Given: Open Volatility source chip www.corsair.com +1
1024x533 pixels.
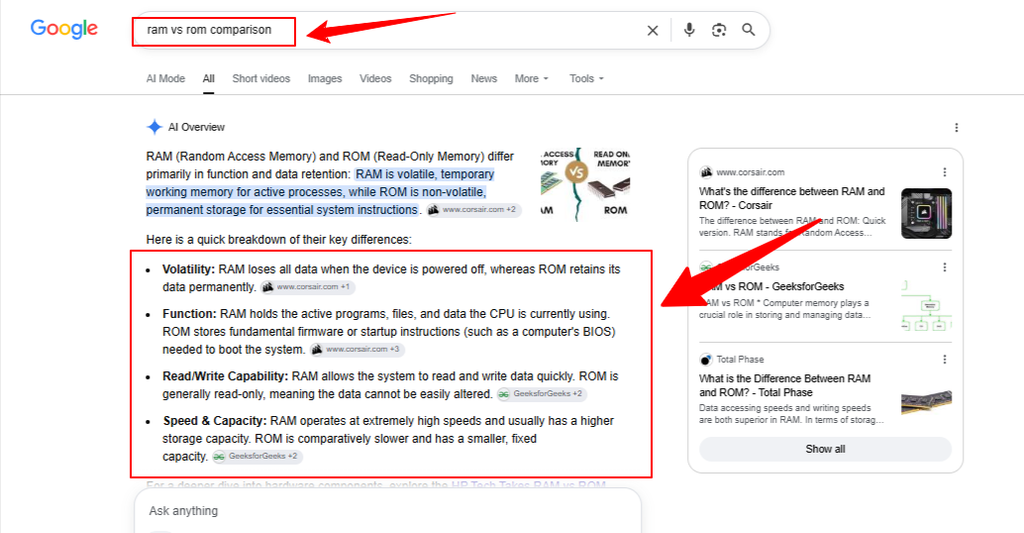Looking at the screenshot, I should tap(308, 287).
